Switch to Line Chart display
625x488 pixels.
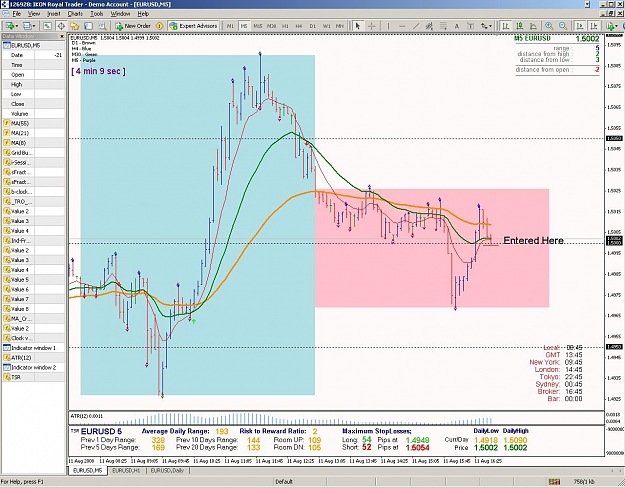533,26
